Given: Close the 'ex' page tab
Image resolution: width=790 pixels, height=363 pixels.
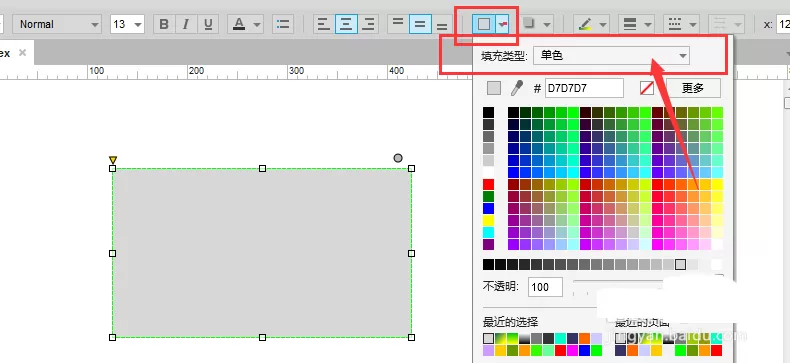Looking at the screenshot, I should (22, 52).
